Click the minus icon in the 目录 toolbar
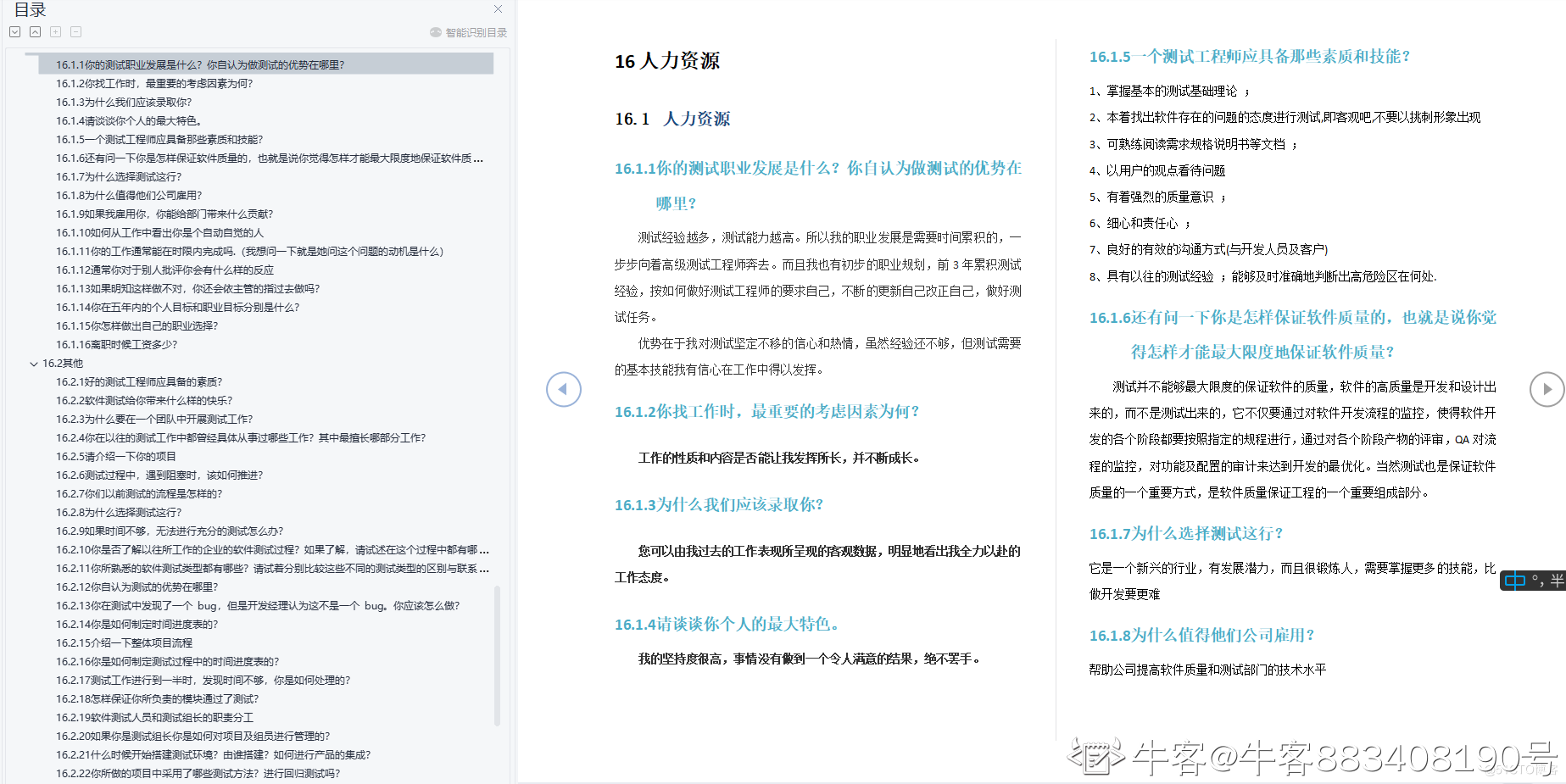1566x784 pixels. click(75, 32)
